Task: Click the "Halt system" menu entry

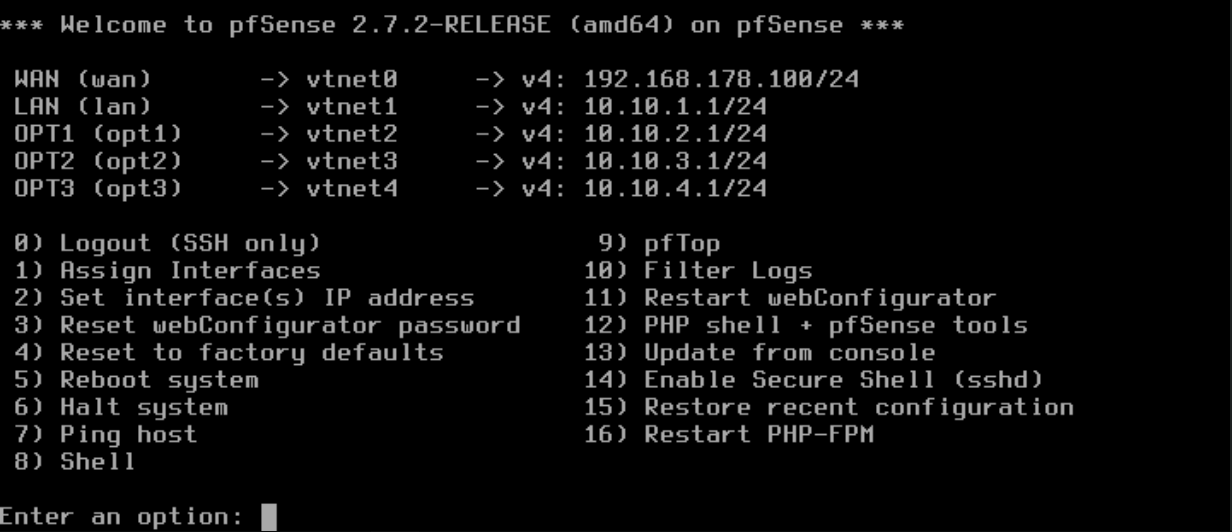Action: (143, 407)
